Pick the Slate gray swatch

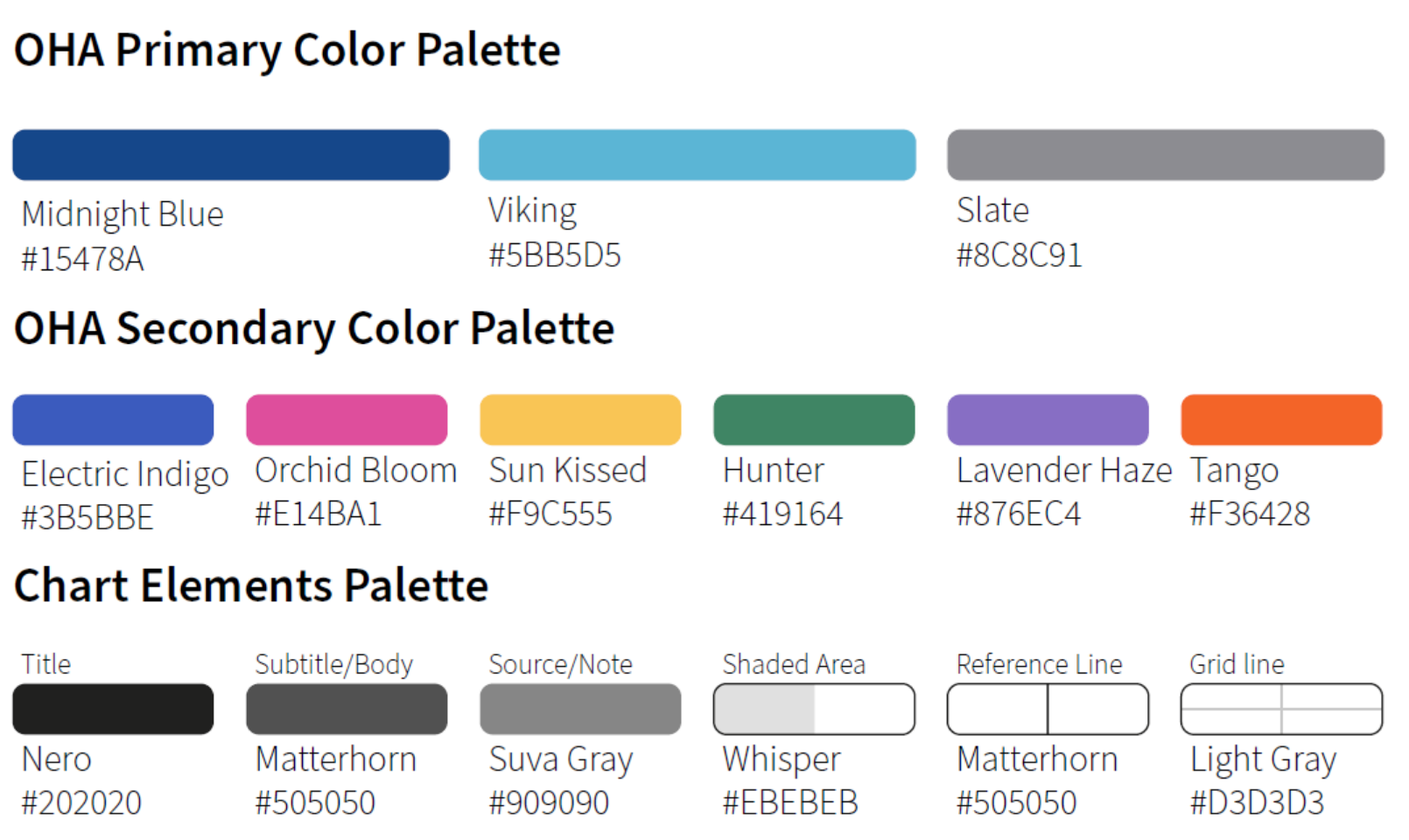point(1165,155)
